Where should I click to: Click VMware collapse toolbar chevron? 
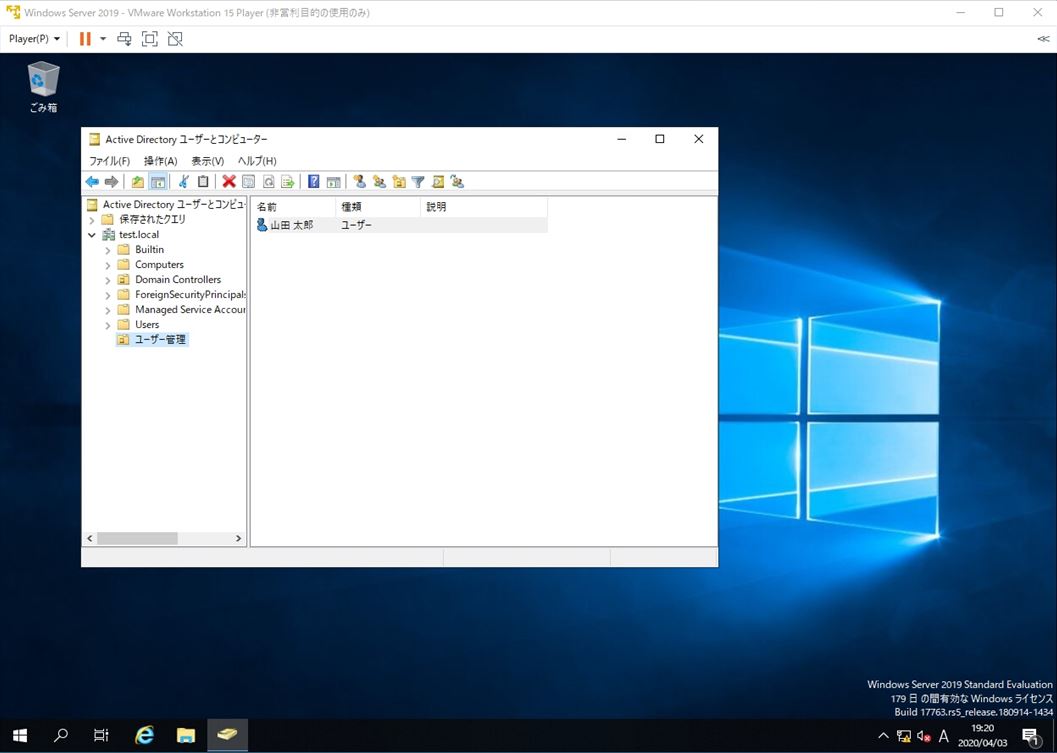(x=1044, y=39)
